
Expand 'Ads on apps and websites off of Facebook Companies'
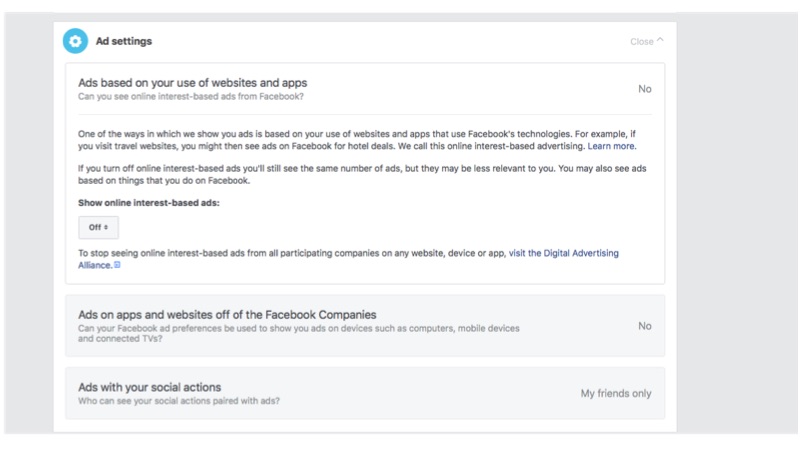(227, 314)
